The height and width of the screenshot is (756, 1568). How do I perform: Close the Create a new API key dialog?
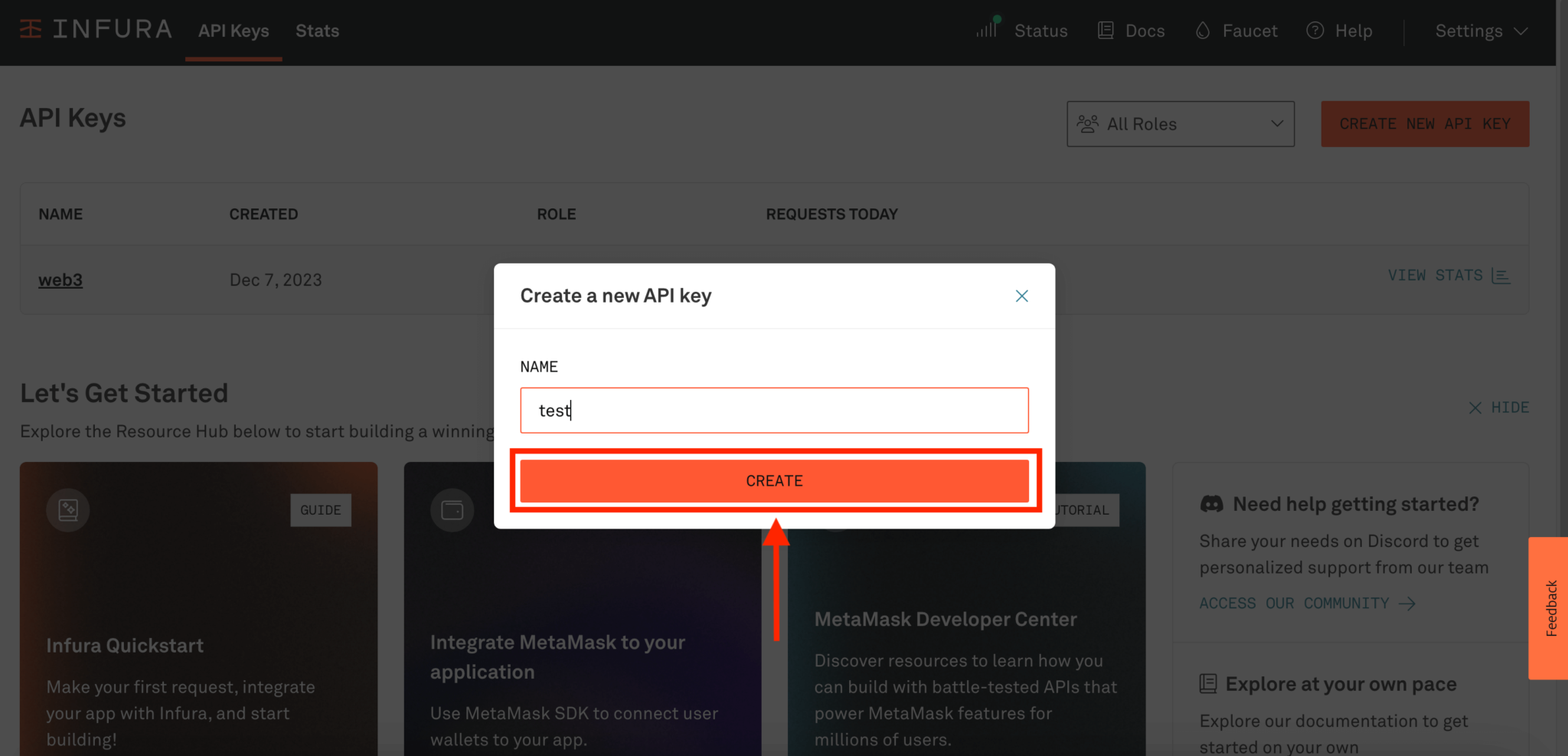click(x=1021, y=296)
